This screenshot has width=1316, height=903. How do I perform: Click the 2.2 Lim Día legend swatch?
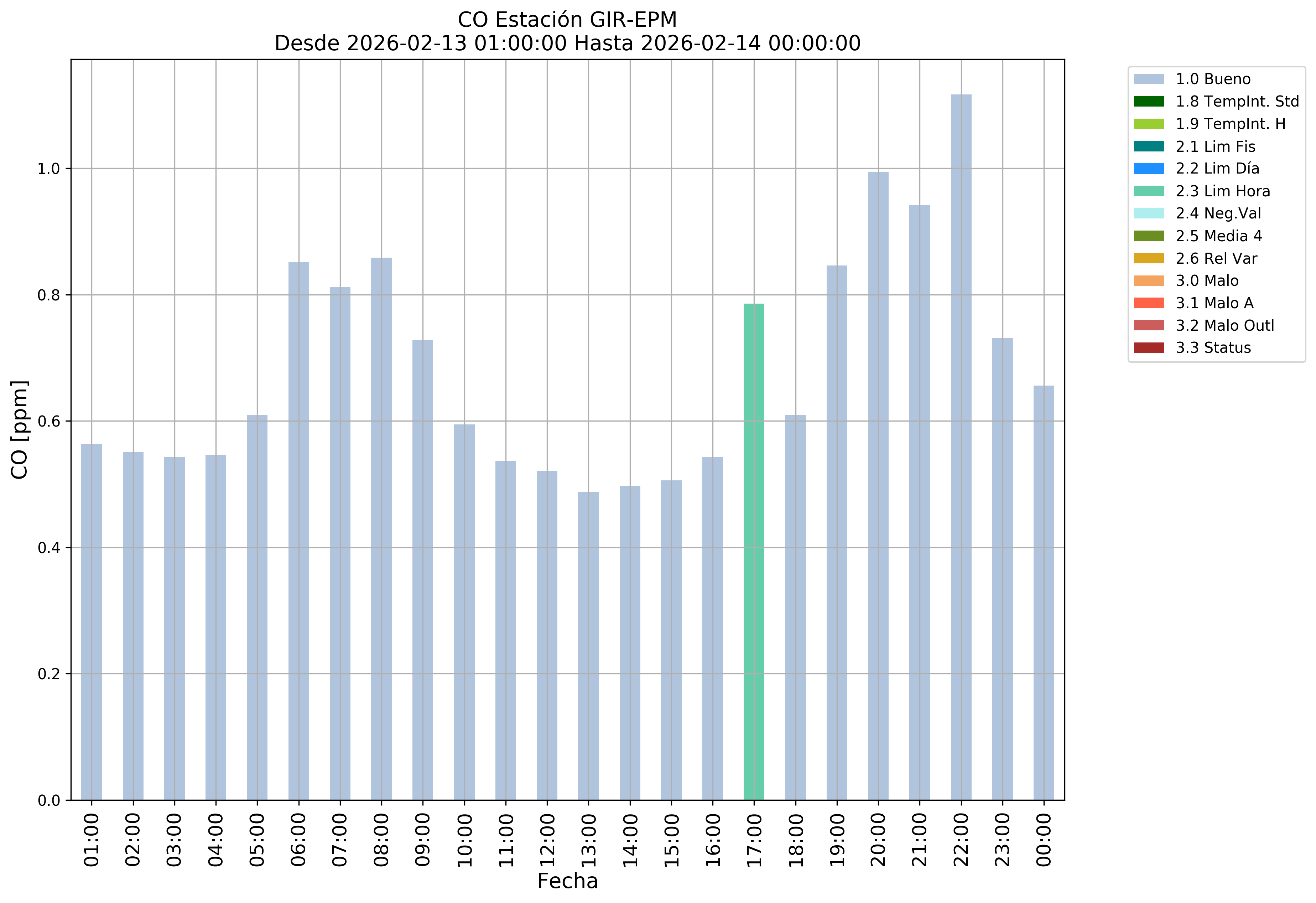[x=1148, y=169]
